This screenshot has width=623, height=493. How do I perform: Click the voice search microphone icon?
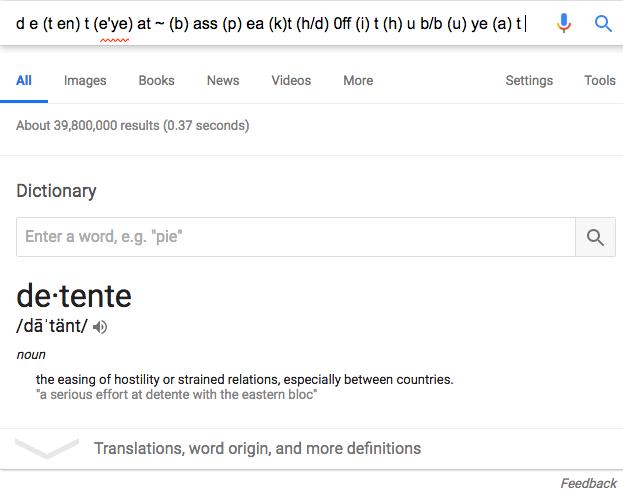(563, 23)
